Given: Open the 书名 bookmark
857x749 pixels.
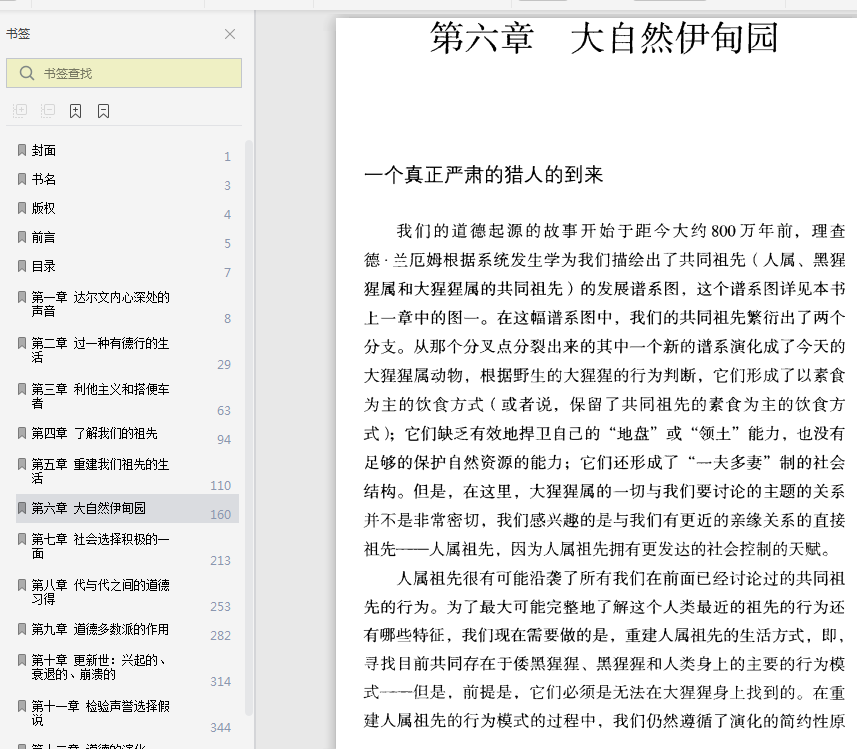Looking at the screenshot, I should (x=43, y=179).
